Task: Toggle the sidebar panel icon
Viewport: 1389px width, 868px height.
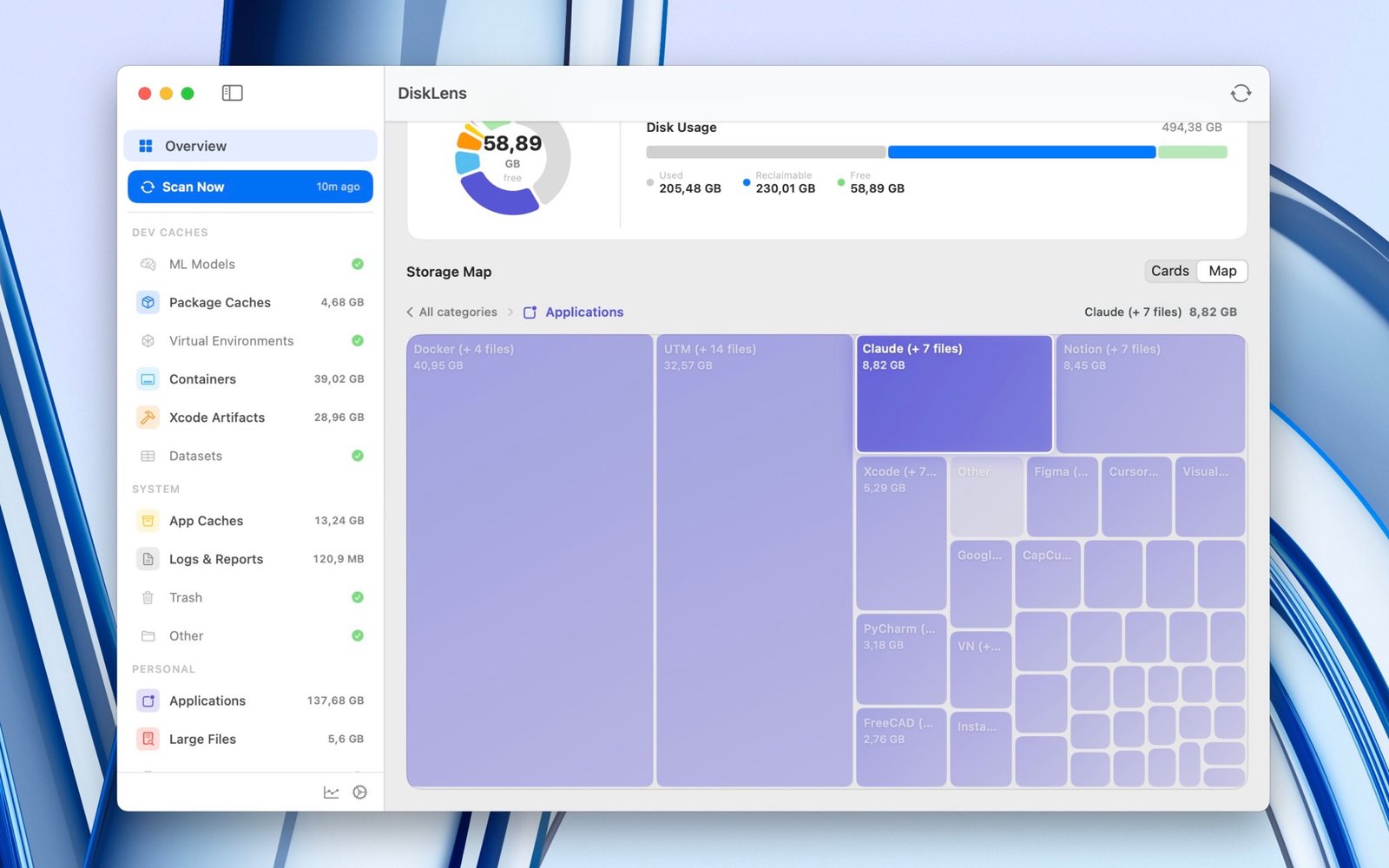Action: point(232,93)
